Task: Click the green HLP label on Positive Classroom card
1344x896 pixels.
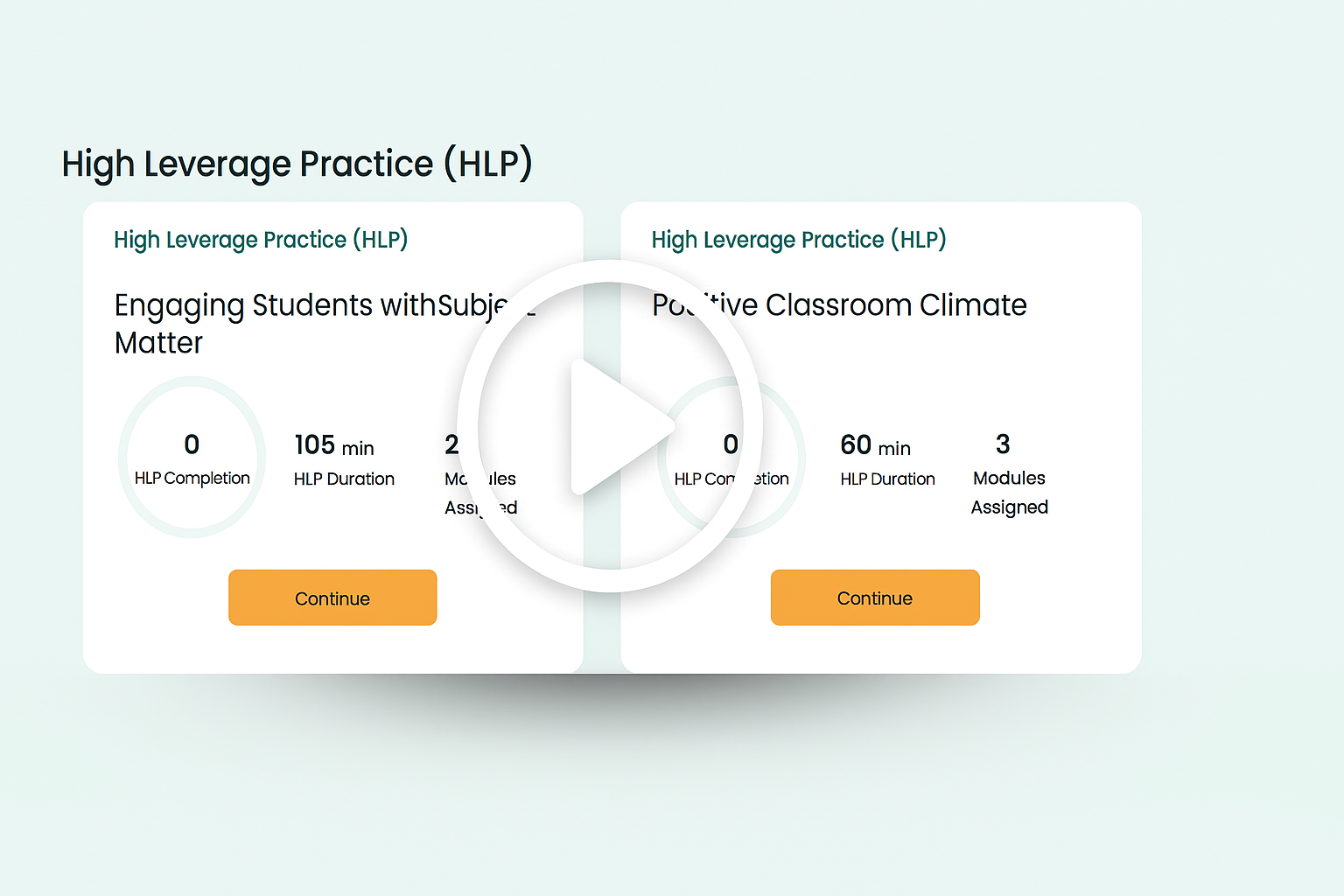Action: click(798, 240)
